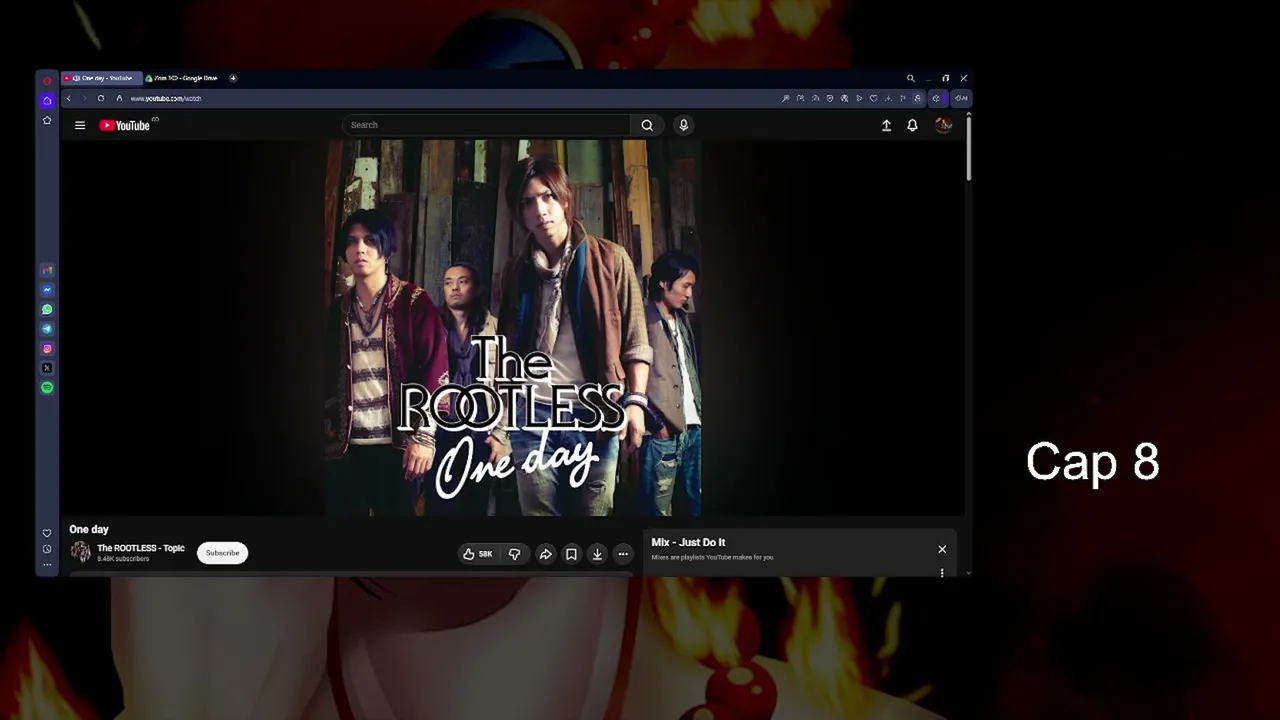Open YouTube notifications bell
Image resolution: width=1280 pixels, height=720 pixels.
[x=912, y=125]
